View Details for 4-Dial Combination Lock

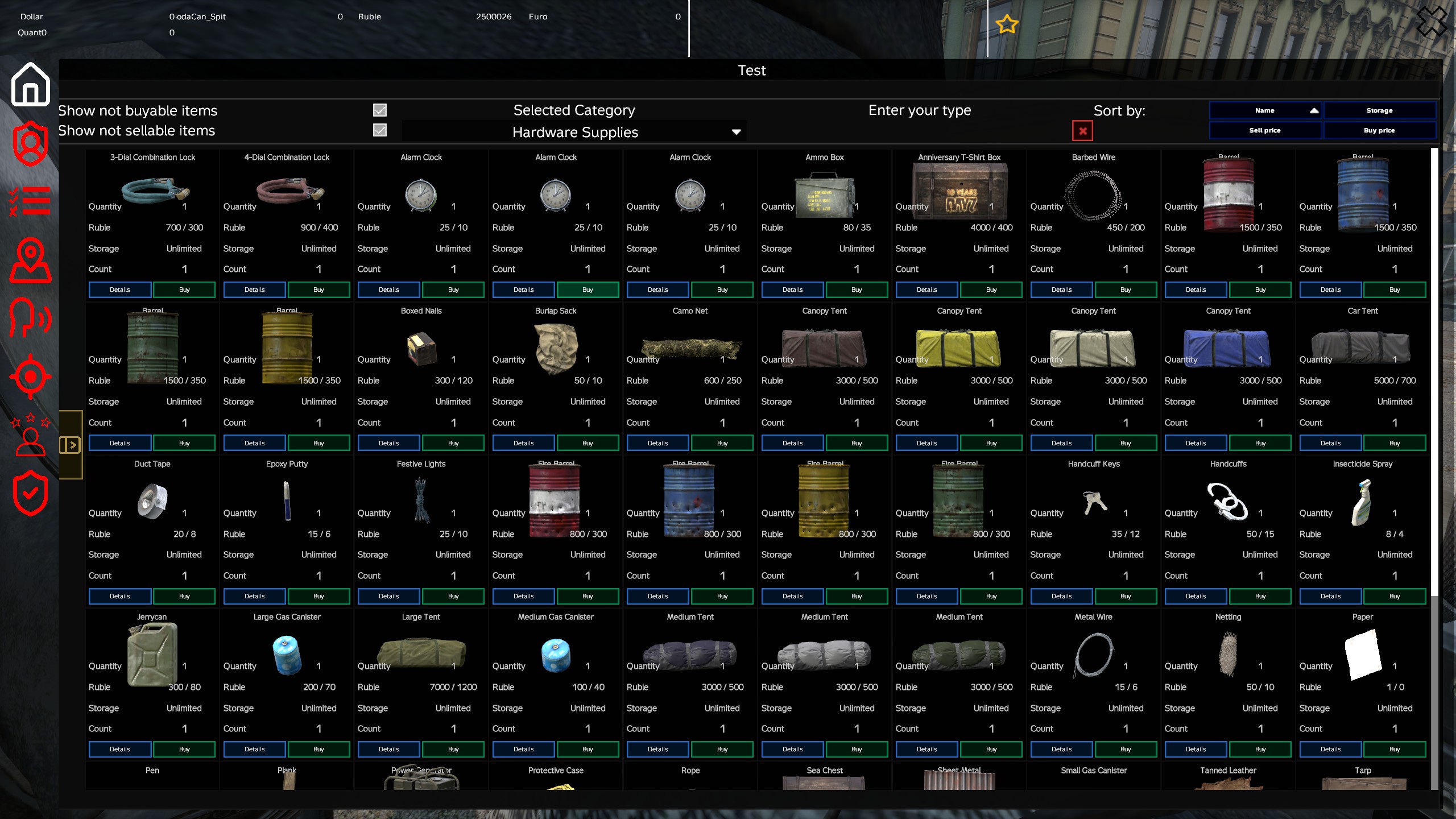tap(254, 289)
